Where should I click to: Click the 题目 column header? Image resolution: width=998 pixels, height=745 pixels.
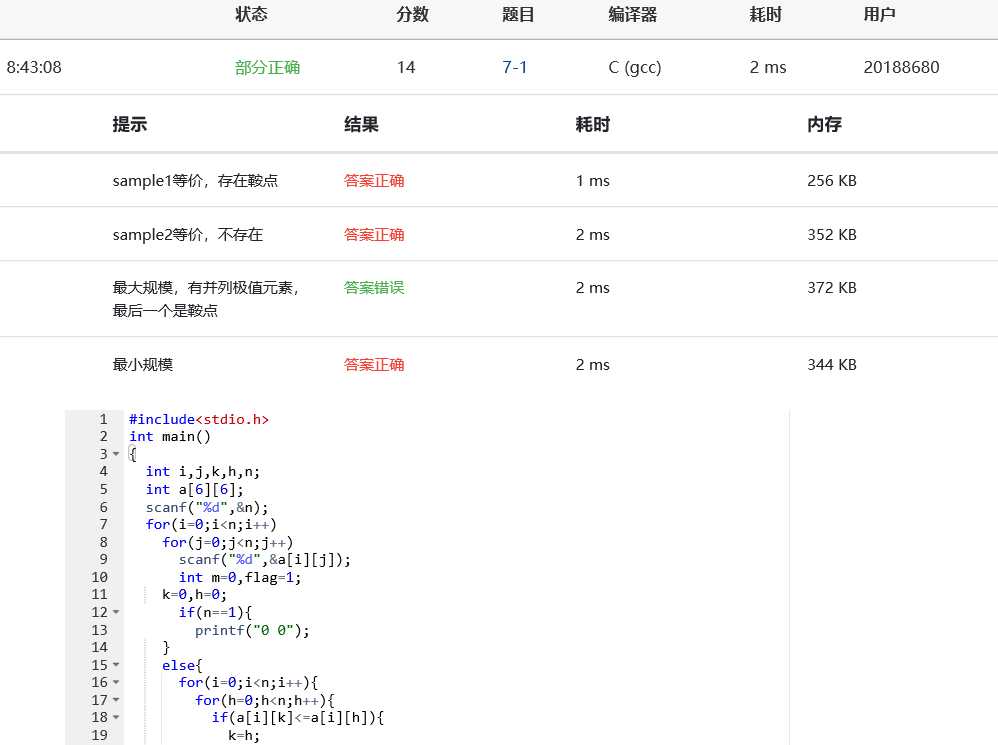point(518,14)
